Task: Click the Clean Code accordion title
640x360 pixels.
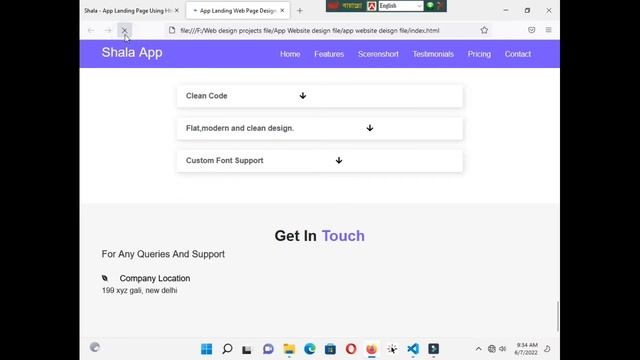Action: [x=207, y=96]
